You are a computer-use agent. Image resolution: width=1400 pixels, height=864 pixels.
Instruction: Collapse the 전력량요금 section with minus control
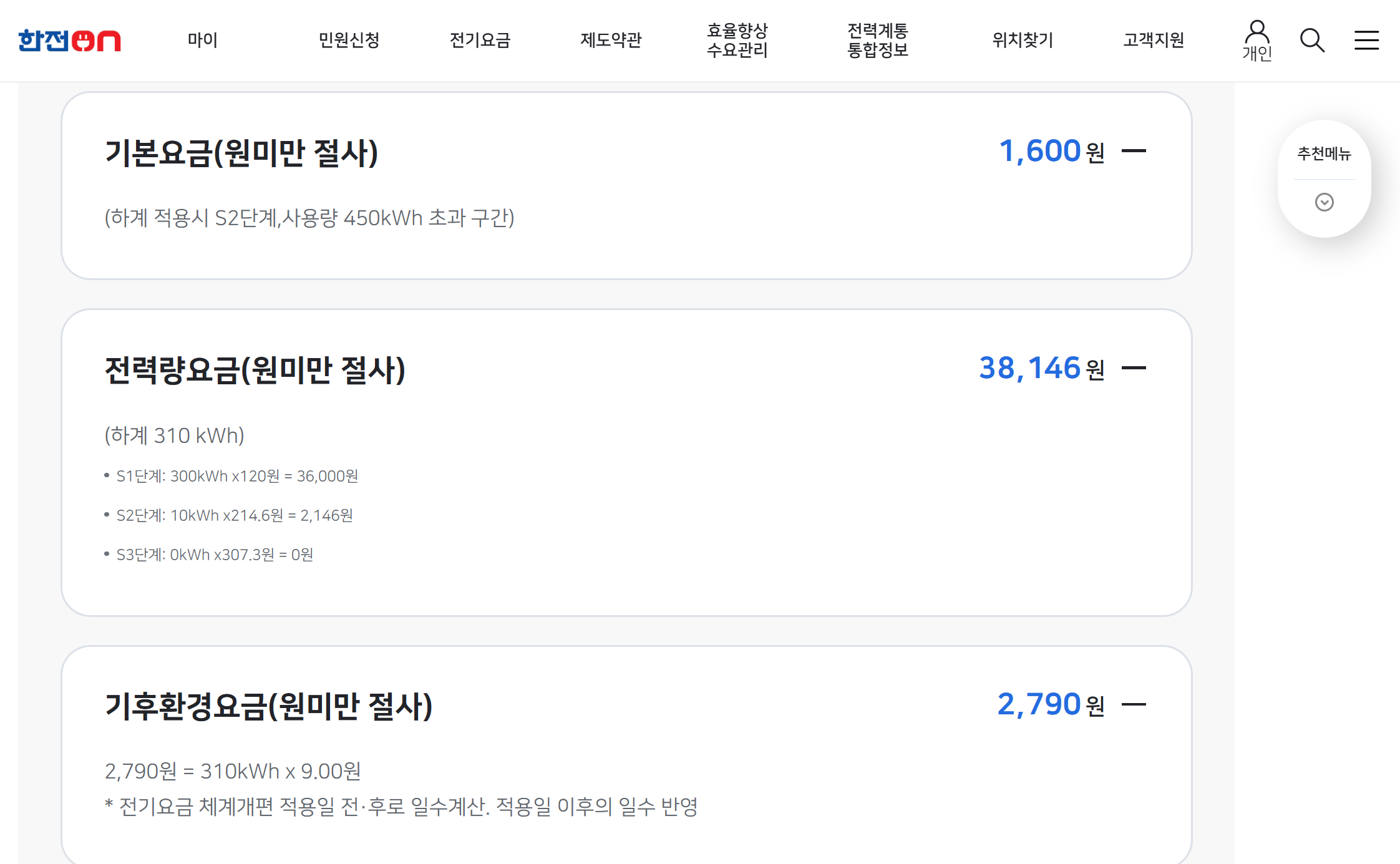click(1135, 367)
